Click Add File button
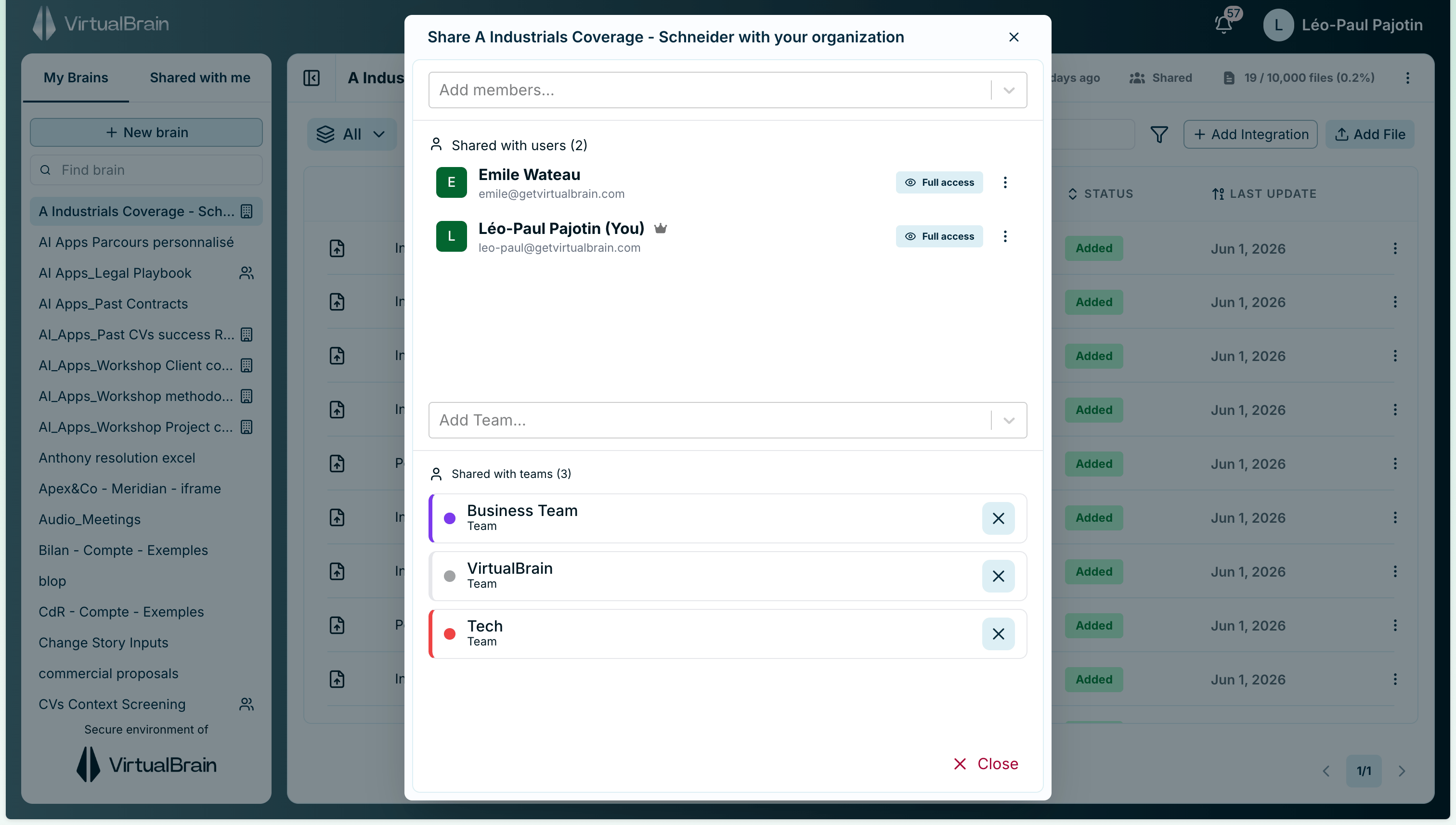This screenshot has height=825, width=1456. tap(1370, 134)
